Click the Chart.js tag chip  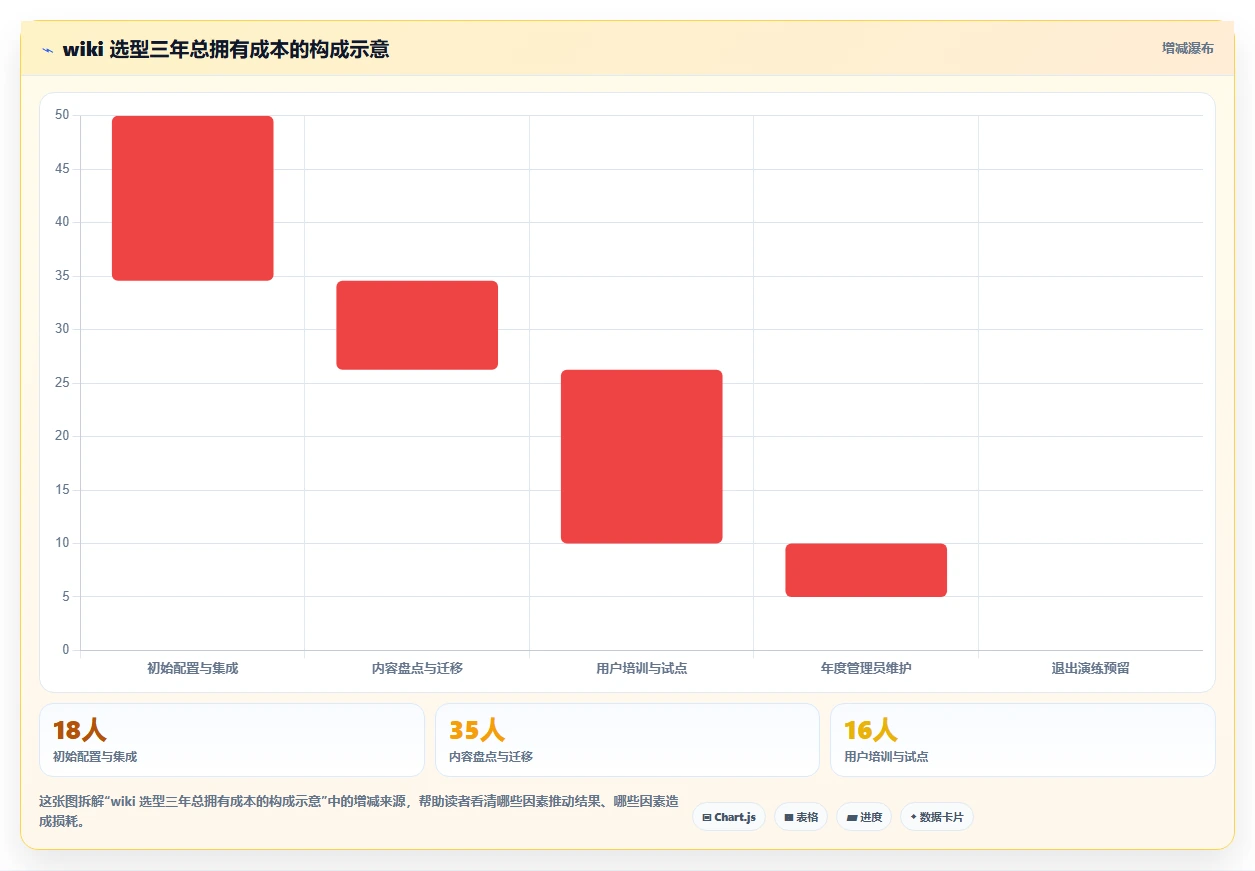coord(729,817)
